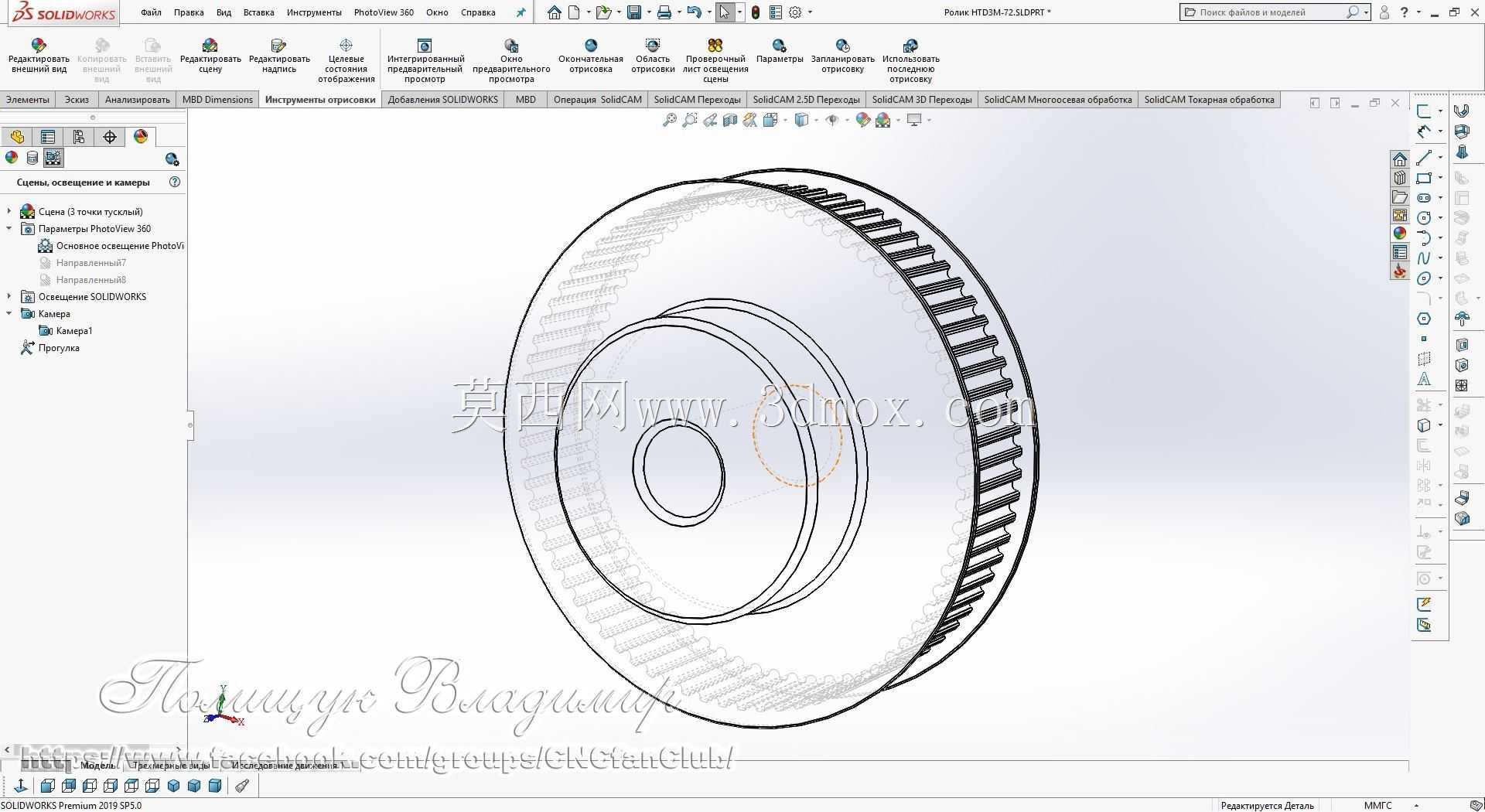Collapse the Камера node

(x=9, y=313)
